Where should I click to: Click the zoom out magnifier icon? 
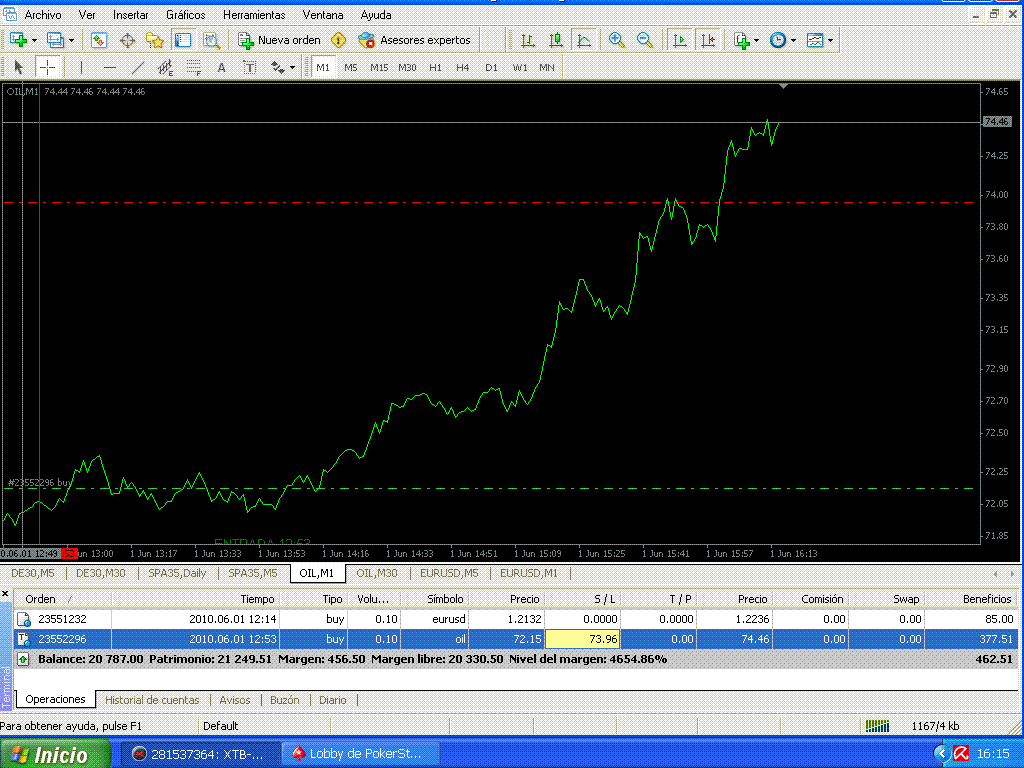(645, 40)
